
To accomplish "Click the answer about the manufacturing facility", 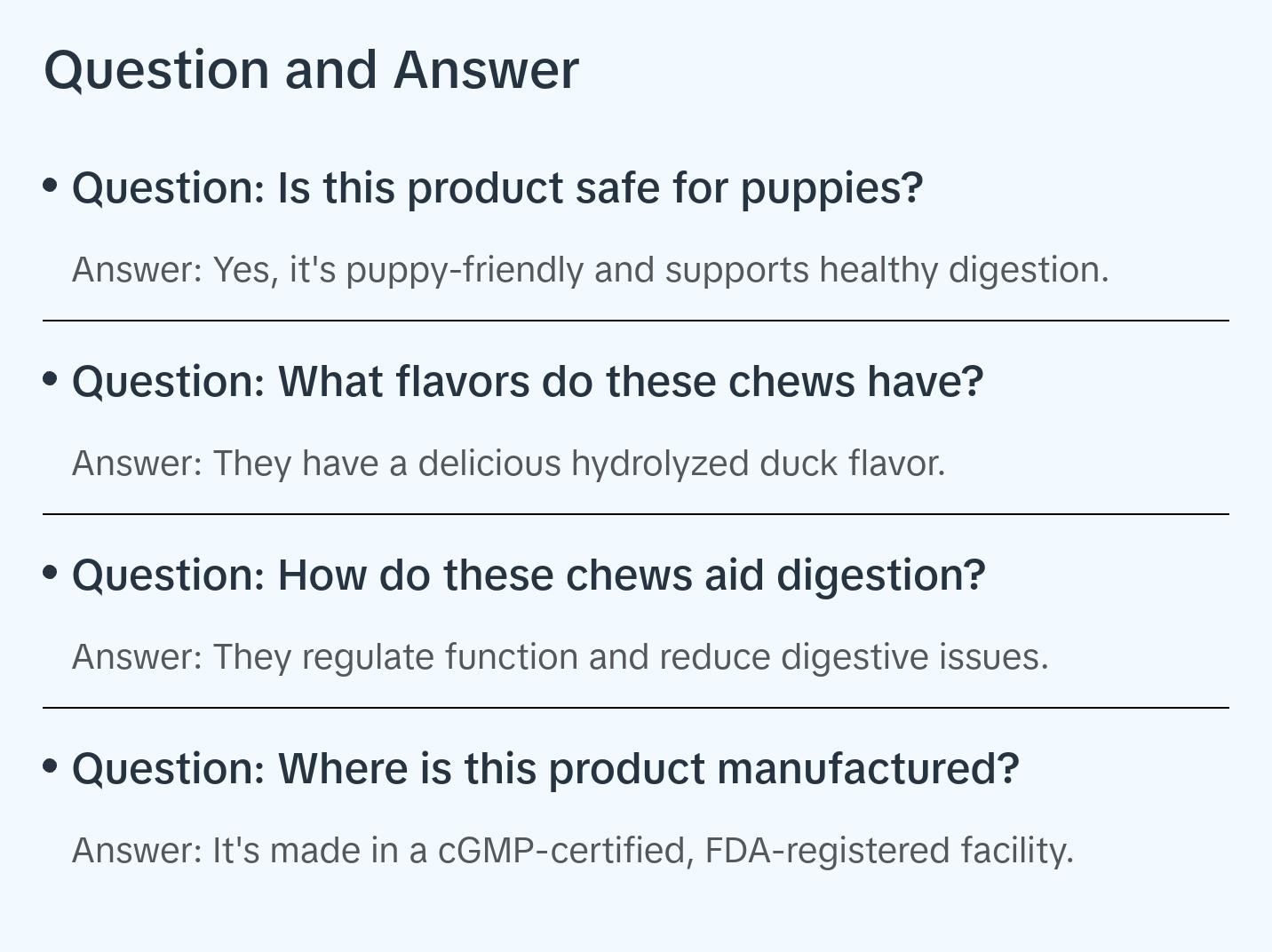I will (x=572, y=851).
